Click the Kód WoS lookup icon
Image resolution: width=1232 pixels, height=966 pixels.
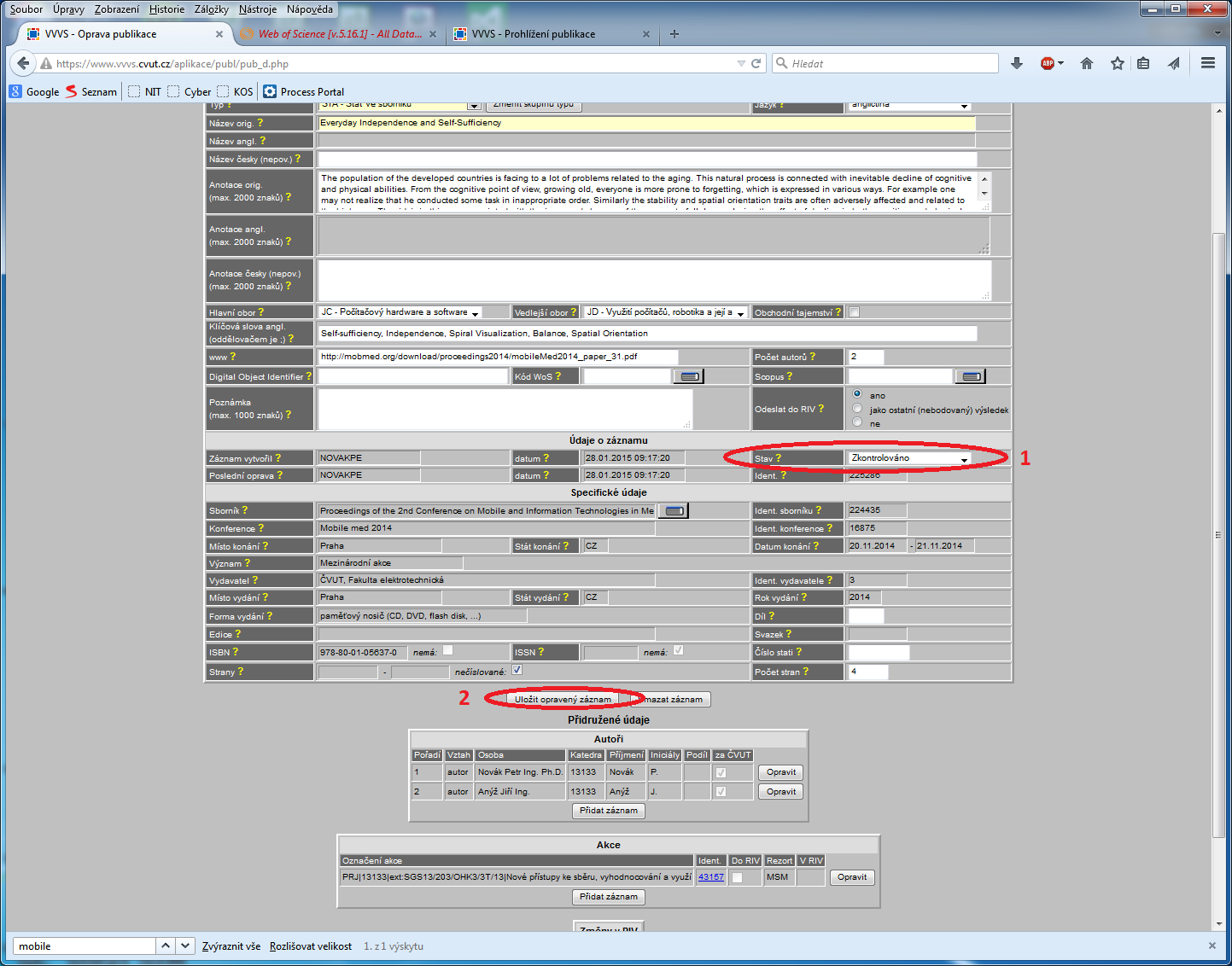coord(690,376)
